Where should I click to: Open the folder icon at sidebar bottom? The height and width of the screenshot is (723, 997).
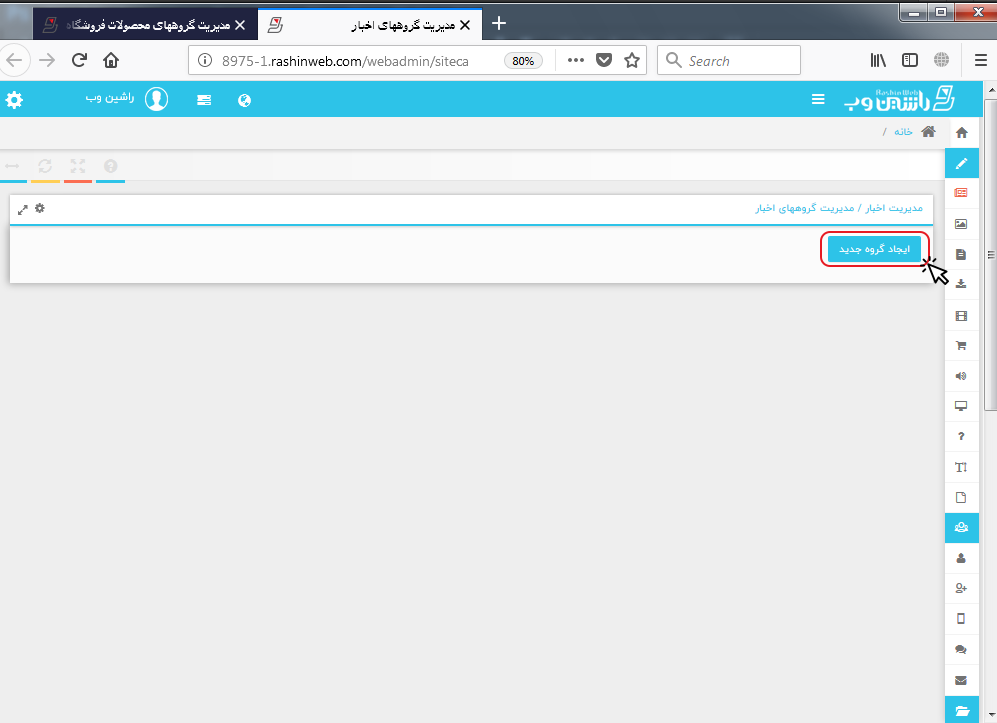pos(961,710)
